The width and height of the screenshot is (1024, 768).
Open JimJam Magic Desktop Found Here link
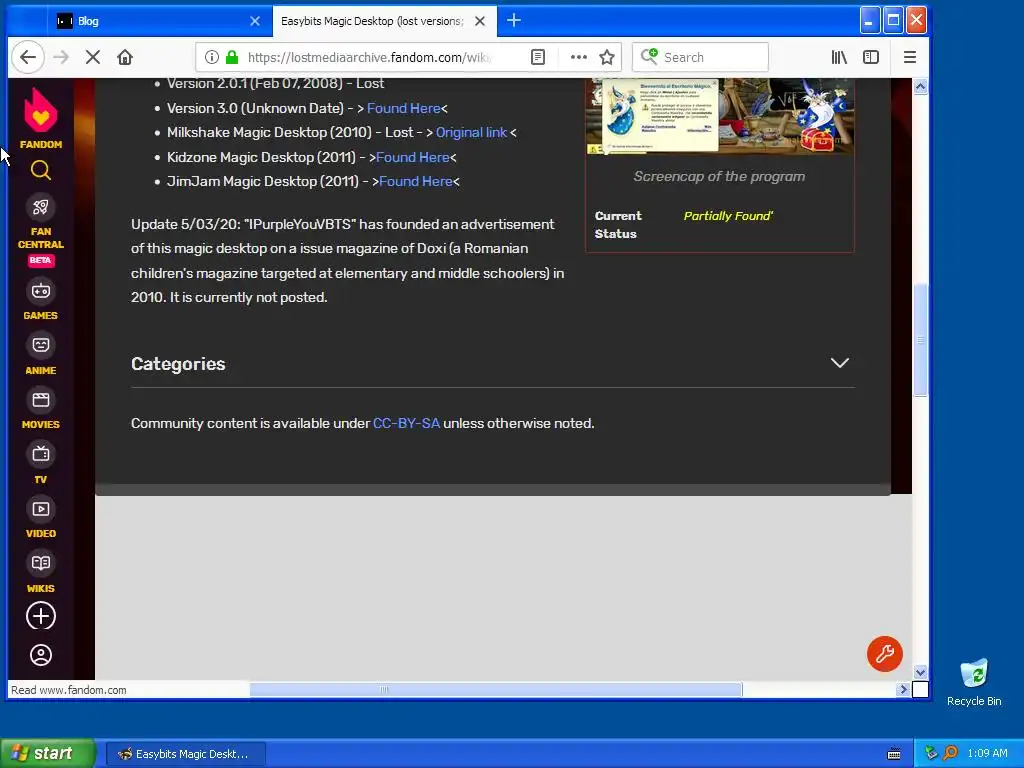click(x=415, y=182)
